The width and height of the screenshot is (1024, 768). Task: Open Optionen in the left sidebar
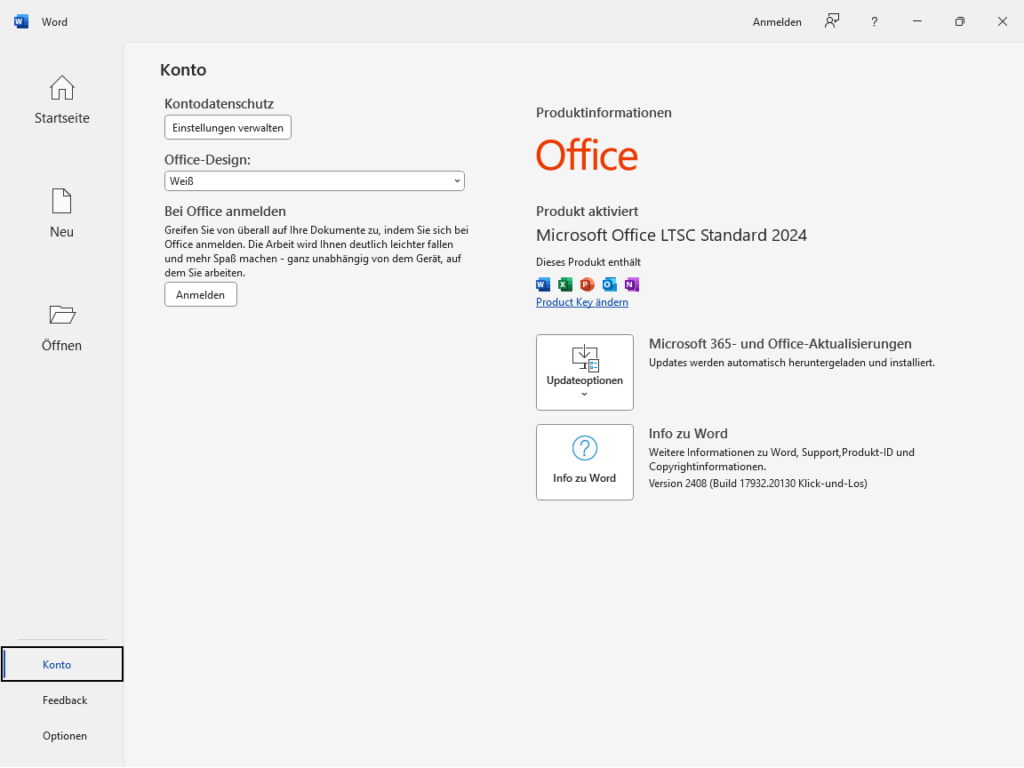coord(64,736)
